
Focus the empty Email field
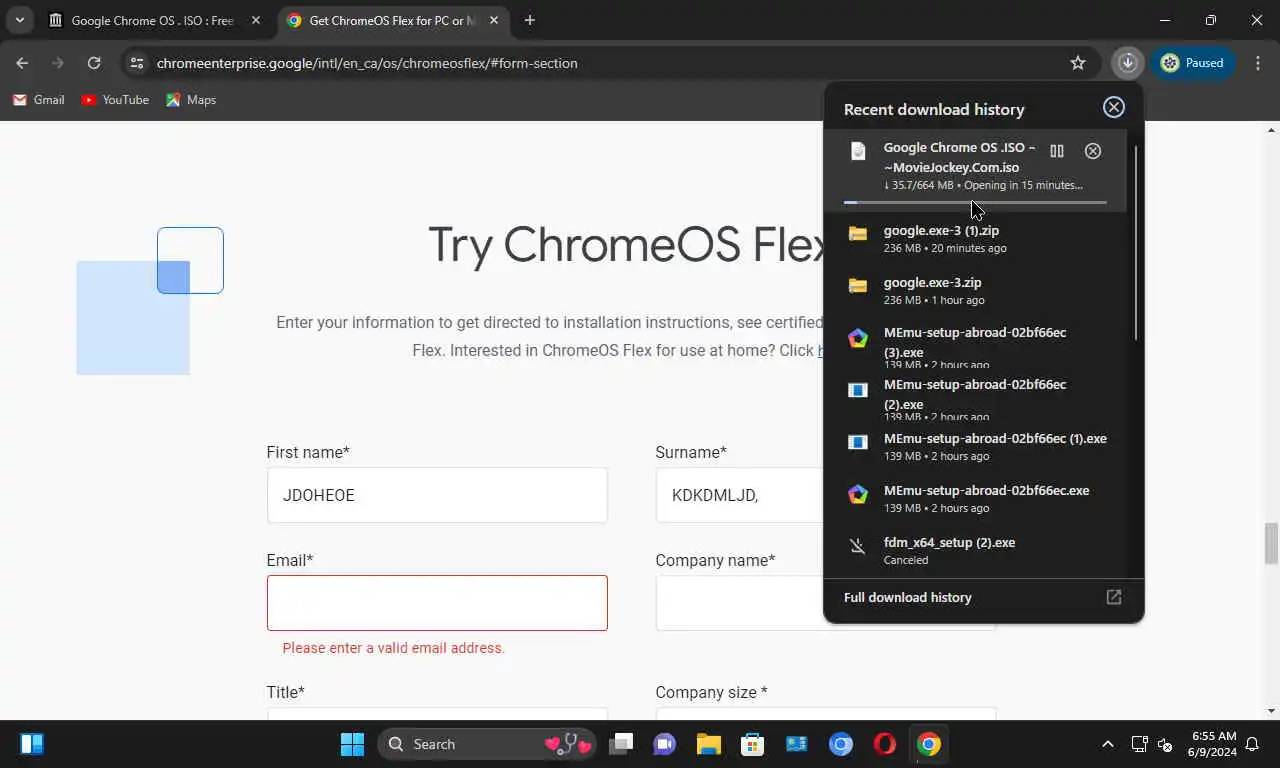click(437, 603)
